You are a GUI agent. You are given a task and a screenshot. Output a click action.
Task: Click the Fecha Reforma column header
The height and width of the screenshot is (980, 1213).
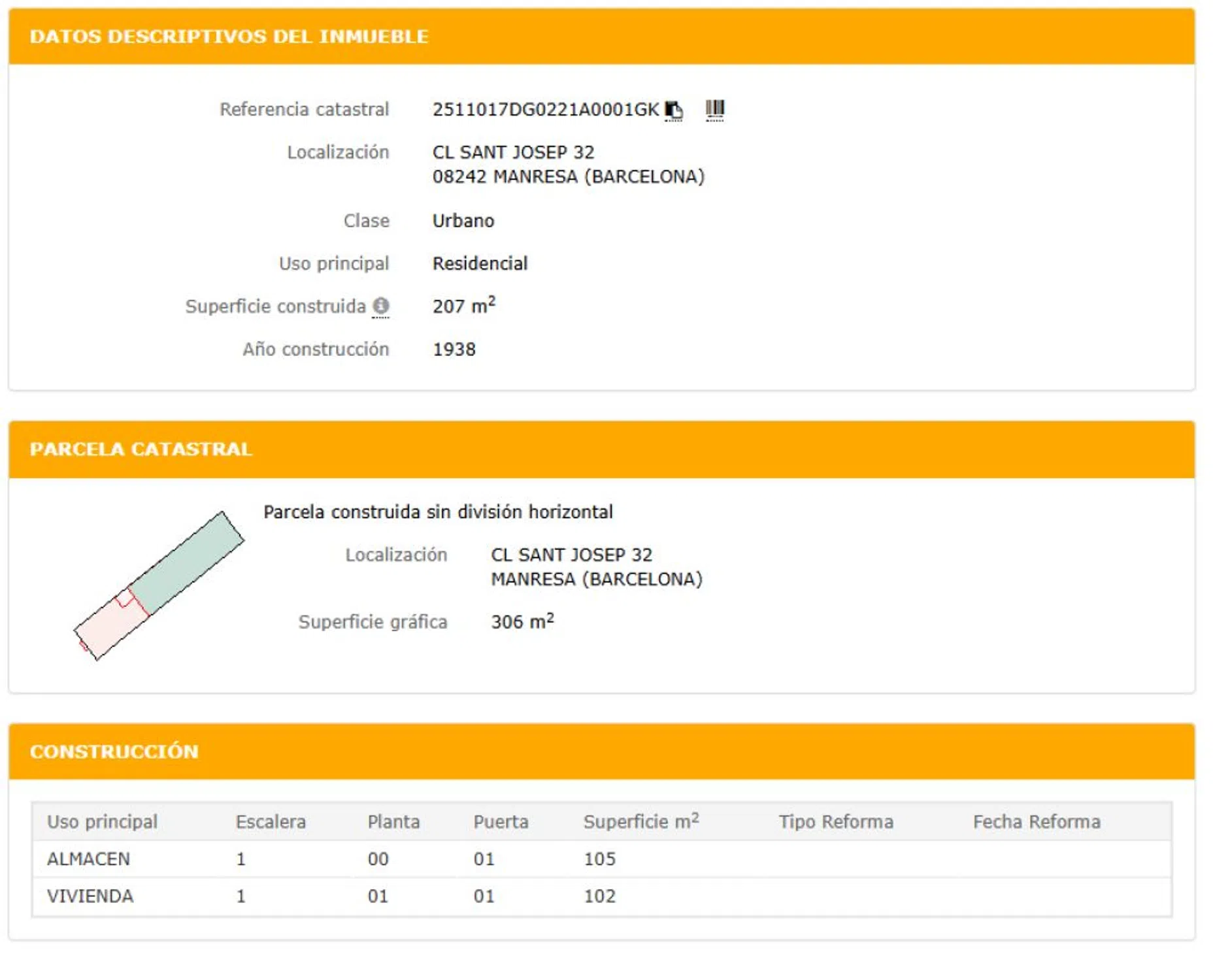[1036, 821]
